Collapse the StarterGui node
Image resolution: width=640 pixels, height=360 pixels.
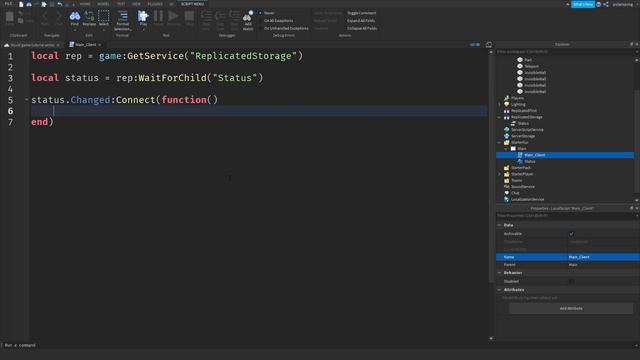tap(499, 142)
